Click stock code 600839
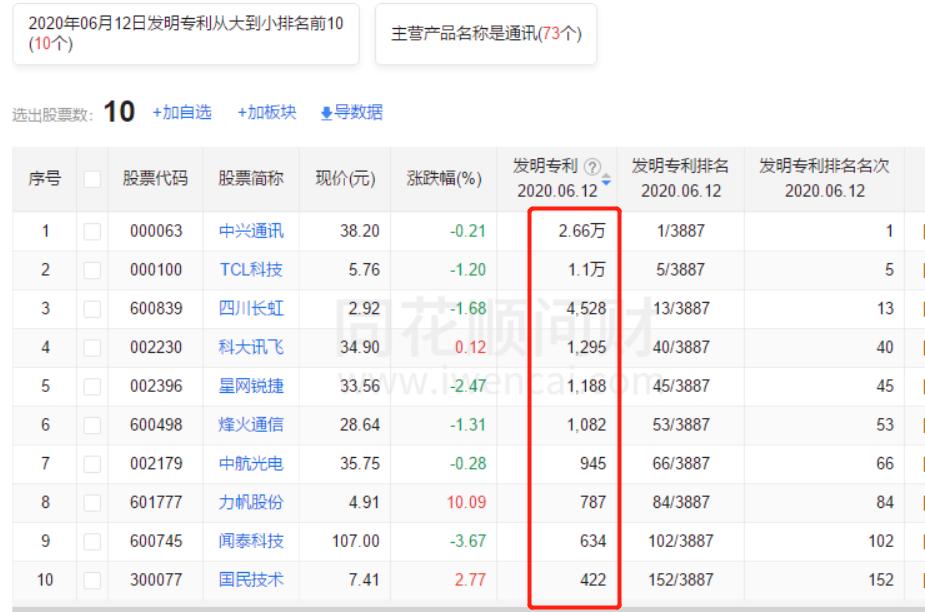The height and width of the screenshot is (612, 925). [x=156, y=309]
